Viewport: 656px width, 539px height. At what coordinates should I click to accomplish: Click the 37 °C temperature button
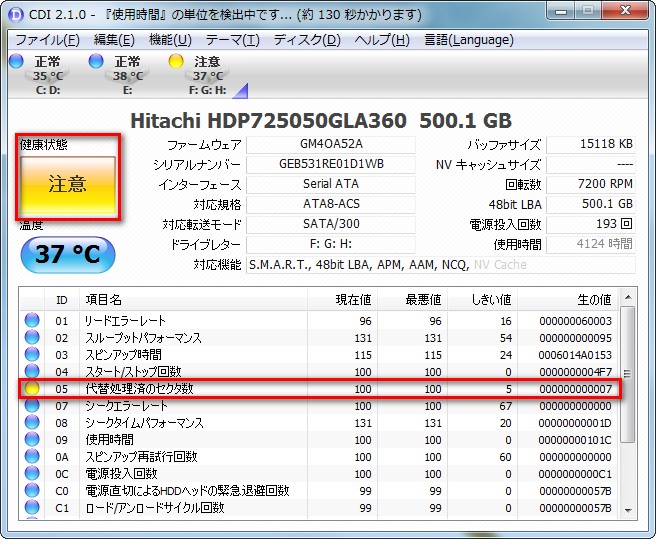[x=68, y=254]
